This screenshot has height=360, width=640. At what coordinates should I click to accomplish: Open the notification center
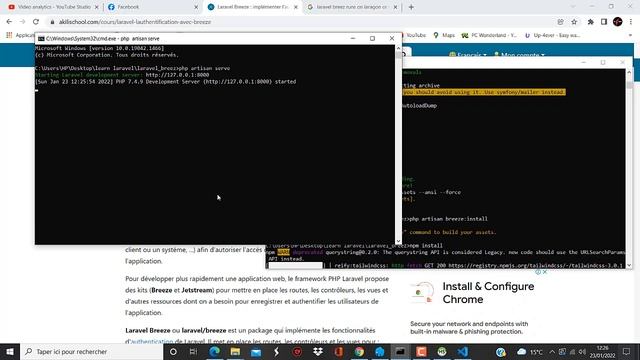tap(627, 351)
